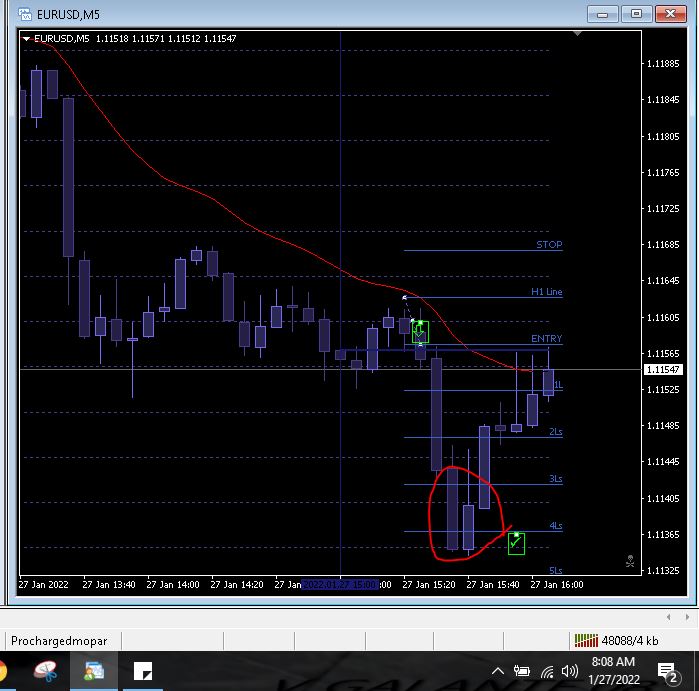The width and height of the screenshot is (699, 691).
Task: Expand hidden system tray icons chevron
Action: (498, 671)
